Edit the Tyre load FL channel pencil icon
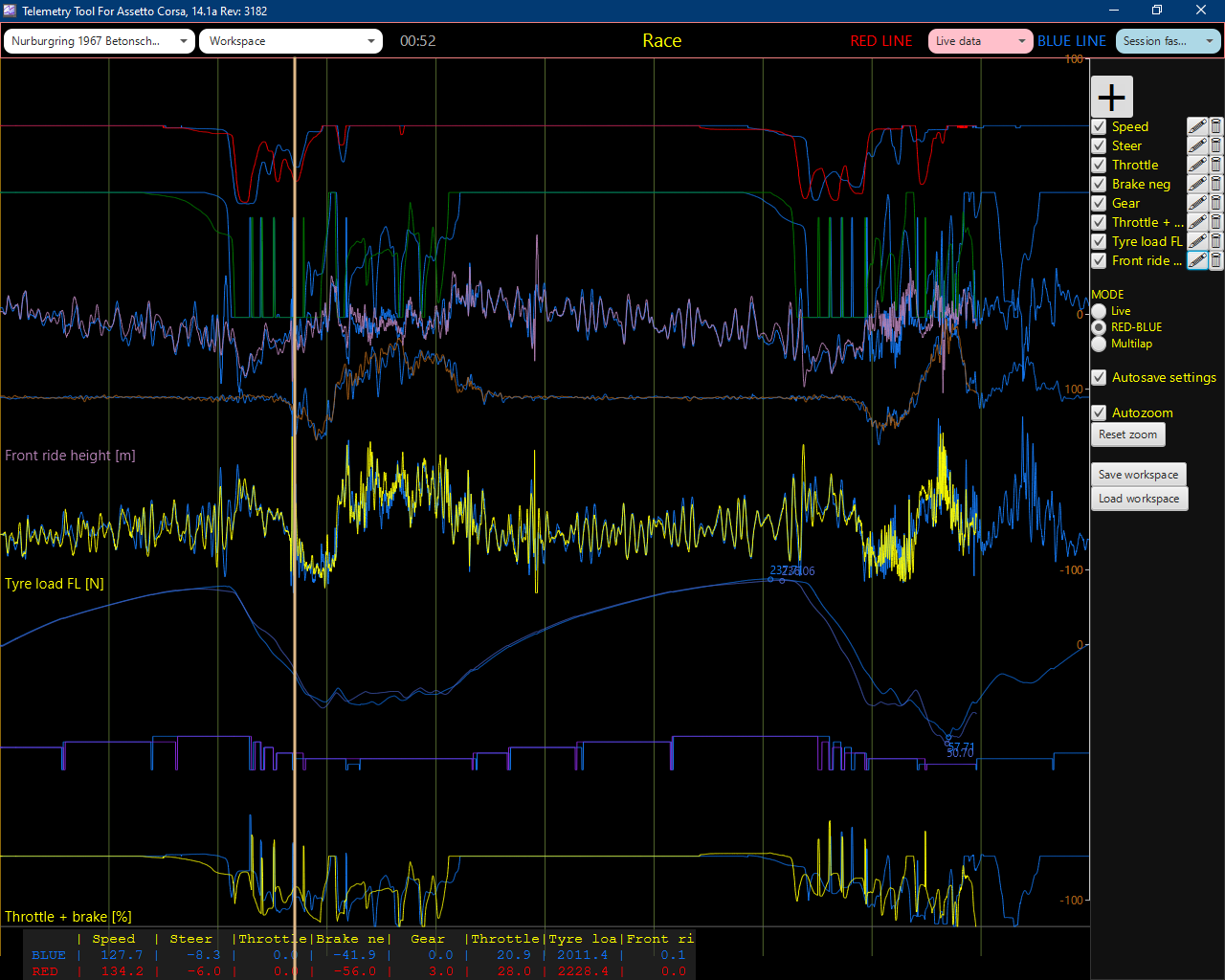 click(1197, 241)
